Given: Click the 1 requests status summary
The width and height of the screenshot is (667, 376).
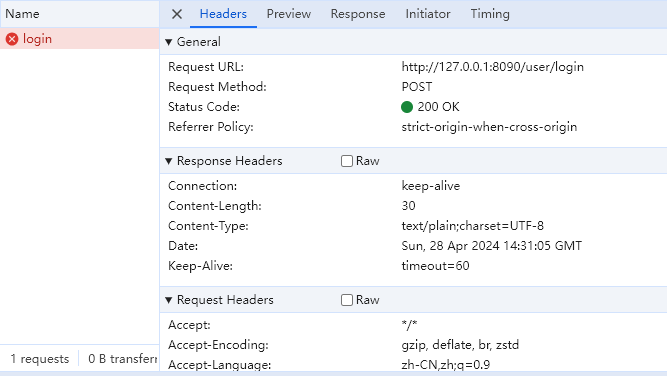Looking at the screenshot, I should pos(40,359).
